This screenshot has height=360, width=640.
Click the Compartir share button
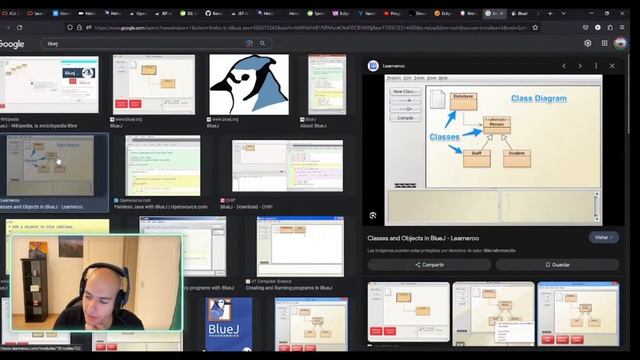pos(429,264)
